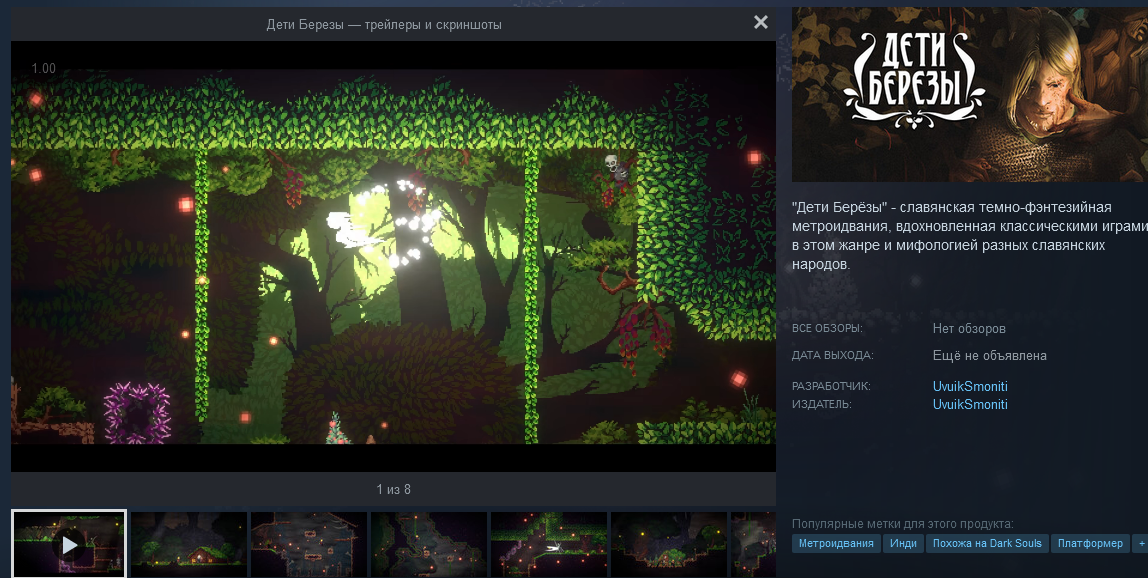Expand more tags with plus button
The height and width of the screenshot is (578, 1148).
point(1140,544)
